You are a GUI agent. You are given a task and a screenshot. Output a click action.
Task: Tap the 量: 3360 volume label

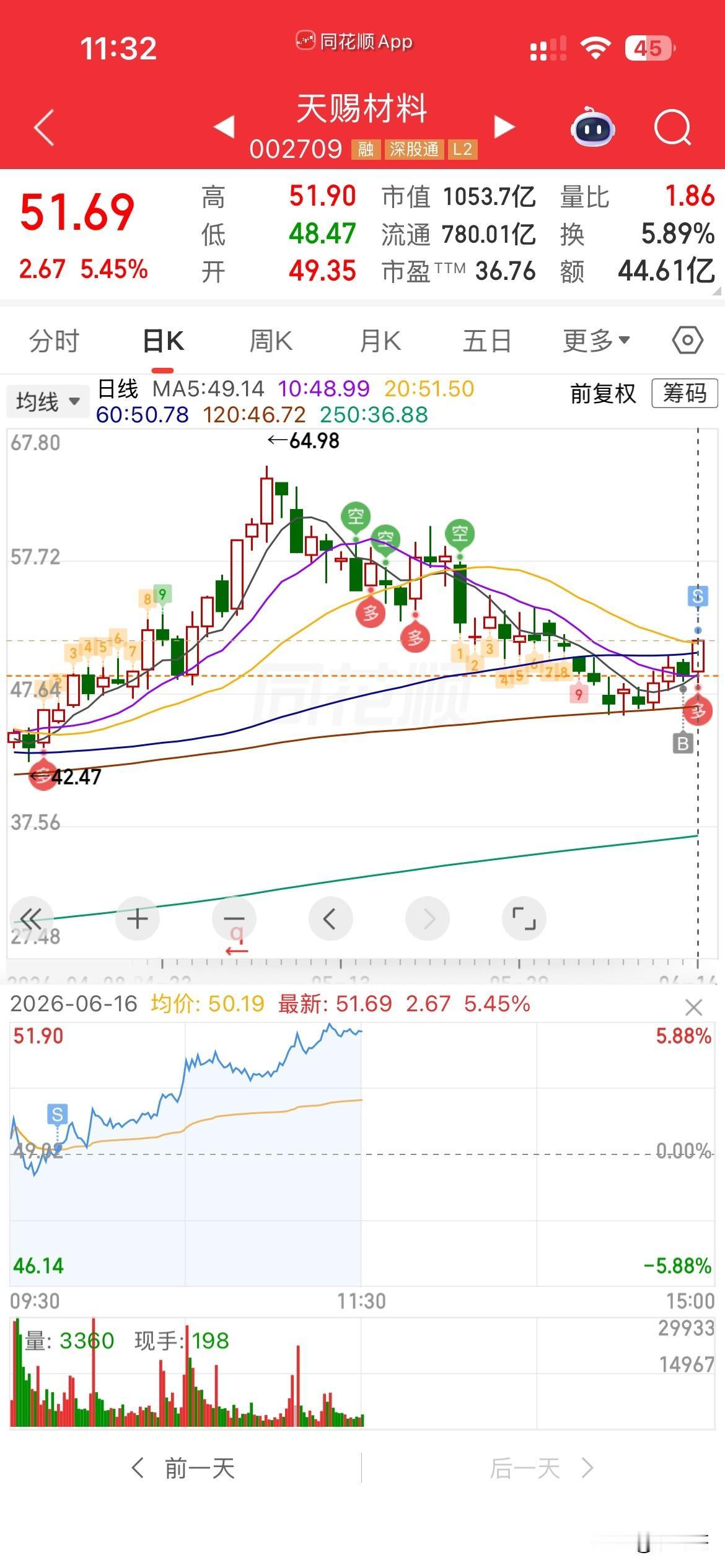coord(69,1341)
